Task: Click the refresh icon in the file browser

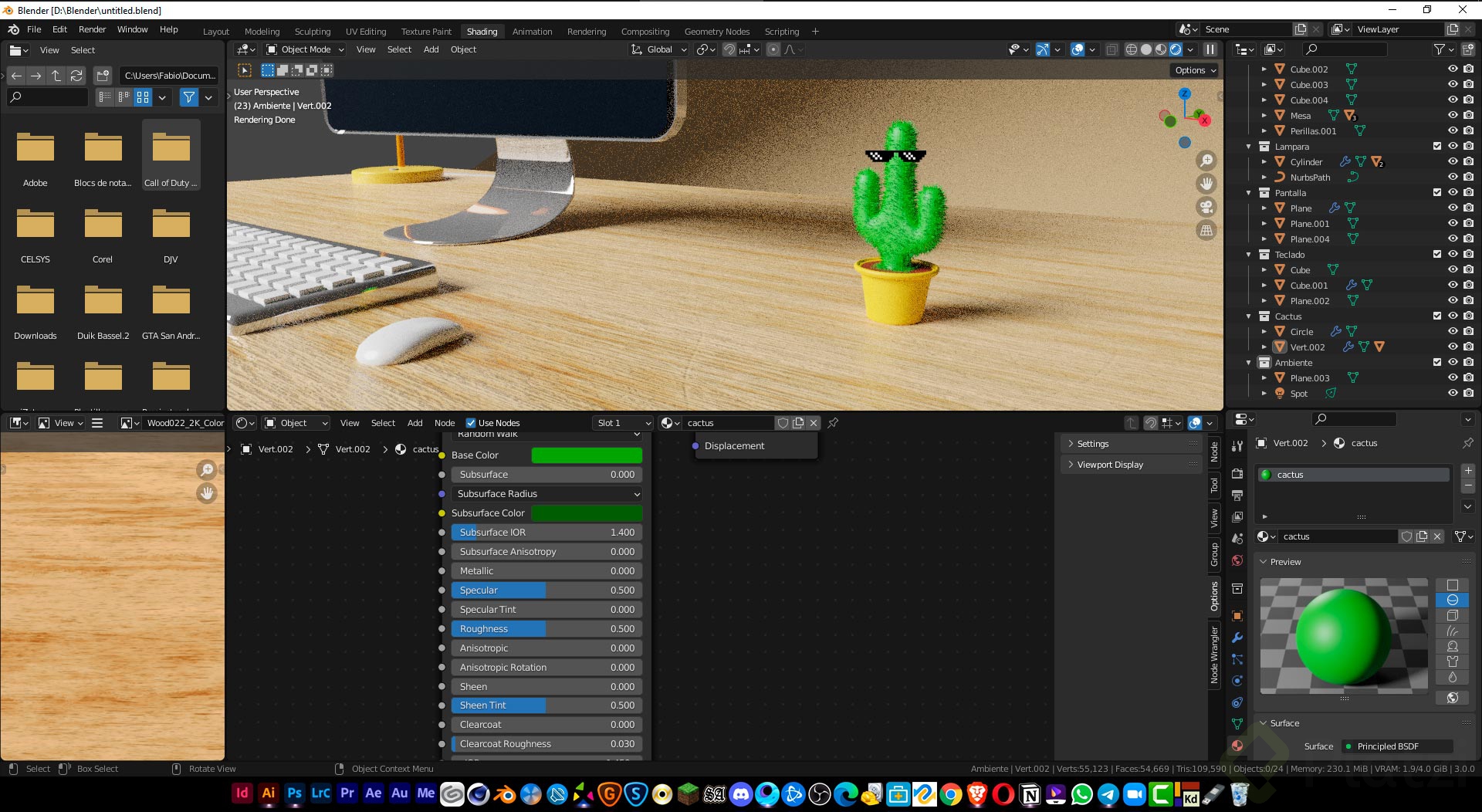Action: point(76,76)
